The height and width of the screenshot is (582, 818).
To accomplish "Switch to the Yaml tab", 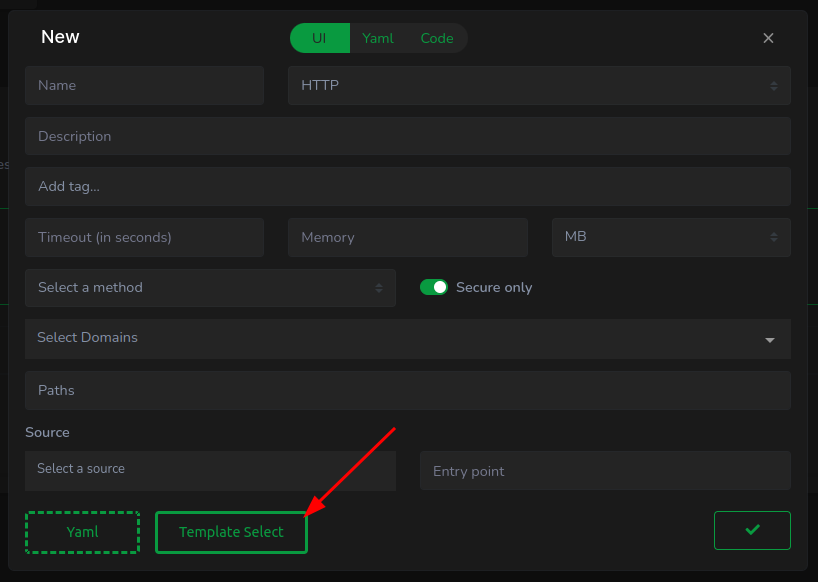I will (378, 38).
